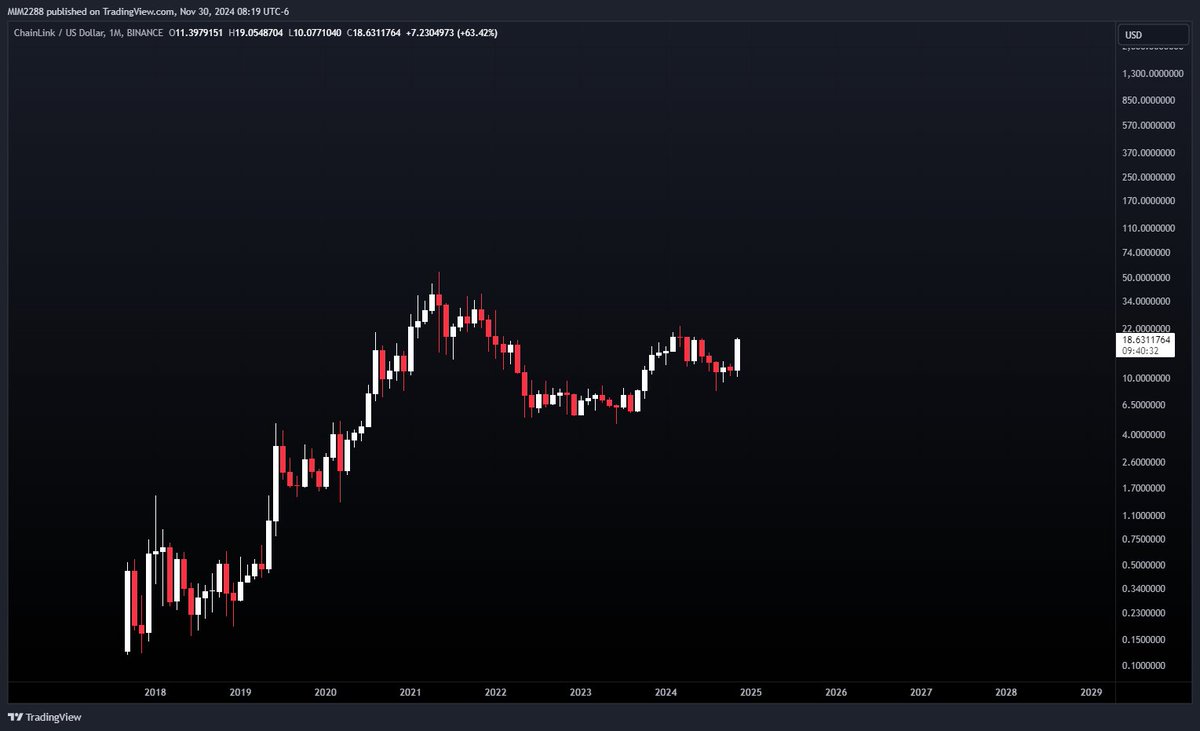Click the 2024 time axis label
Screen dimensions: 1200x731
pyautogui.click(x=666, y=692)
